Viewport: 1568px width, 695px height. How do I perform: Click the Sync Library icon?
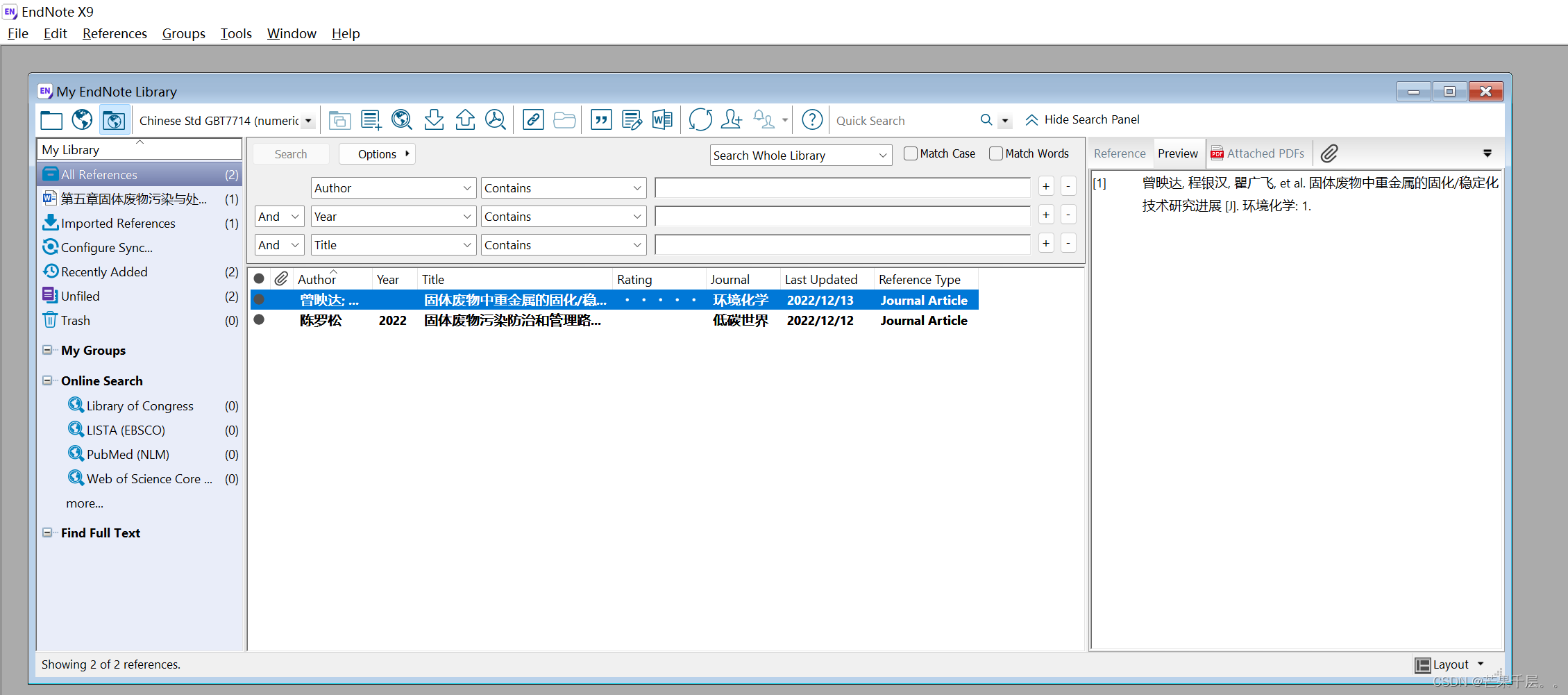(x=700, y=120)
